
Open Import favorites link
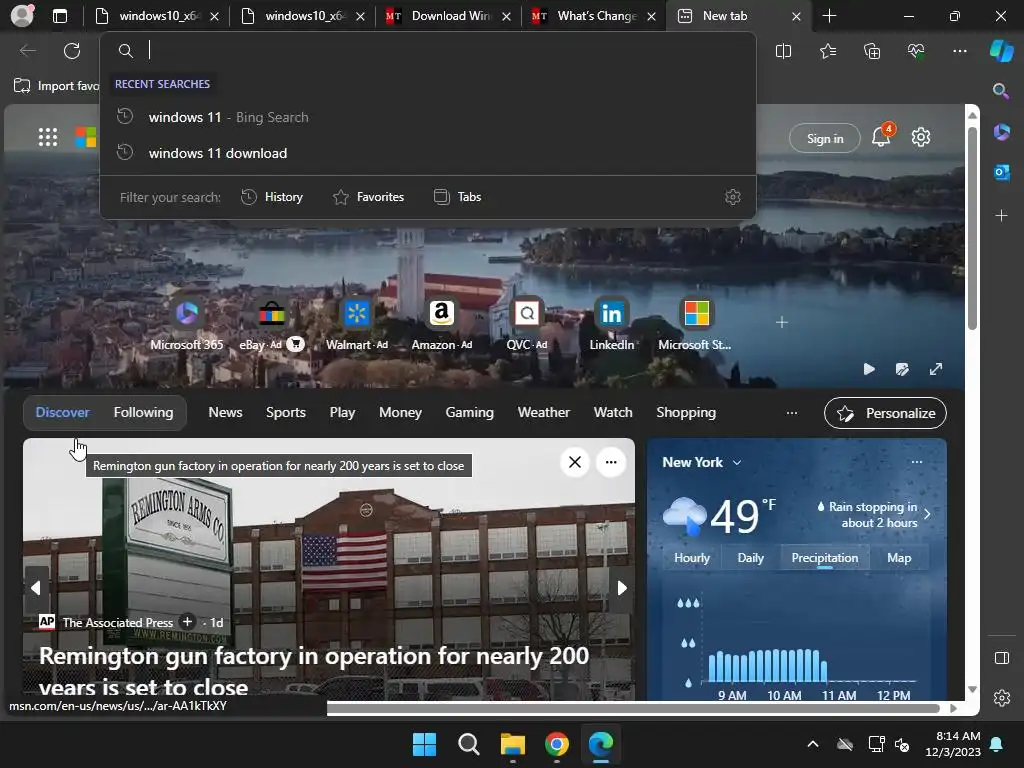[x=57, y=86]
